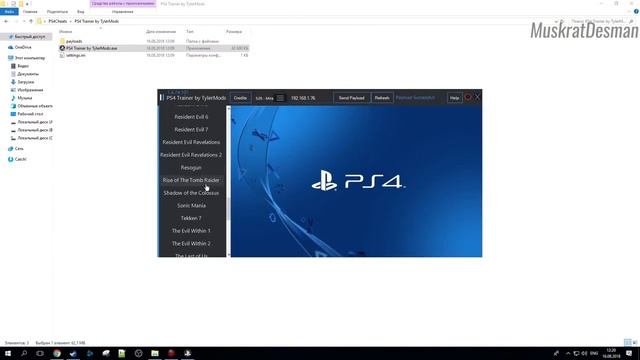Open the Главная ribbon tab in Explorer
The height and width of the screenshot is (360, 640).
tap(30, 12)
